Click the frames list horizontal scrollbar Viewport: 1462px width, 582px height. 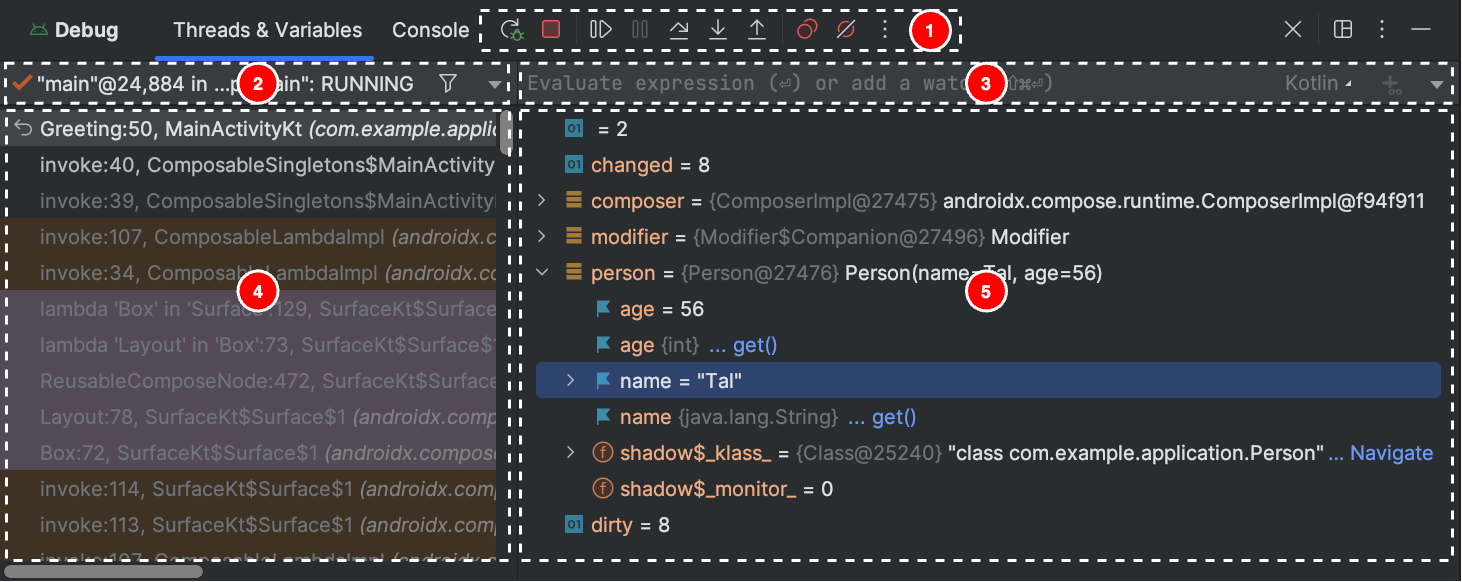tap(104, 571)
